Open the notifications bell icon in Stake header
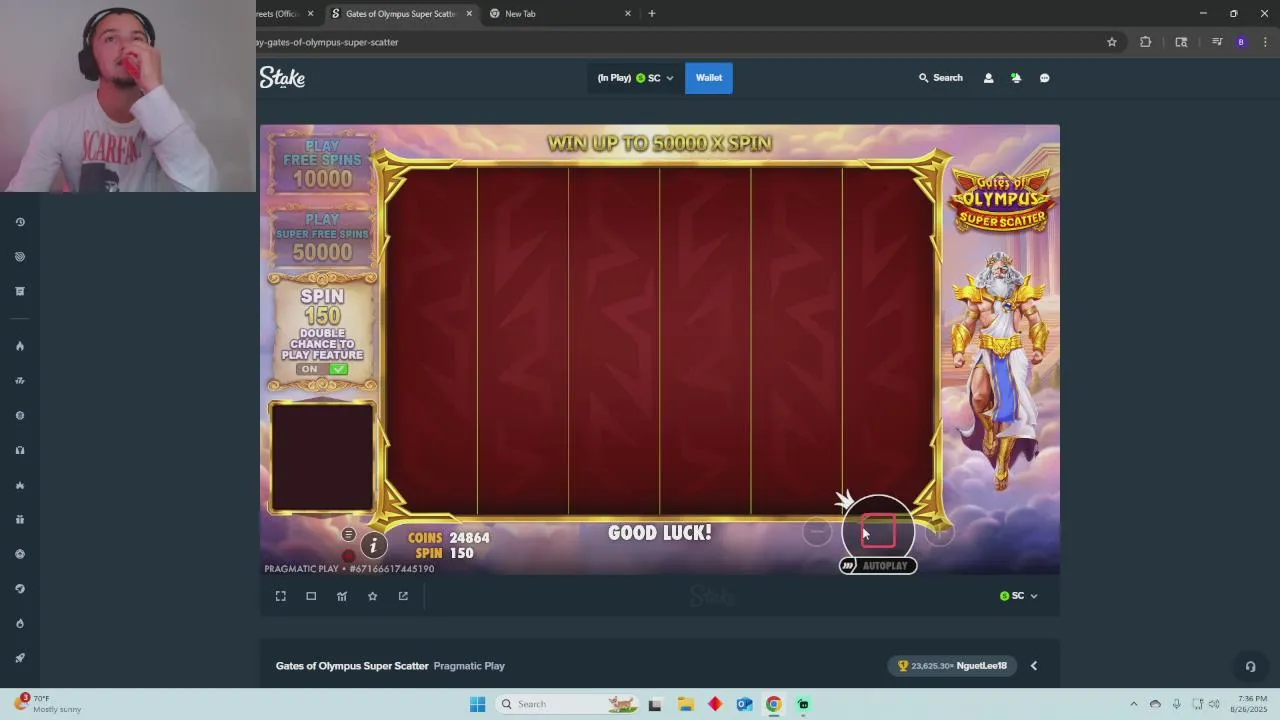Image resolution: width=1280 pixels, height=720 pixels. click(x=1016, y=78)
